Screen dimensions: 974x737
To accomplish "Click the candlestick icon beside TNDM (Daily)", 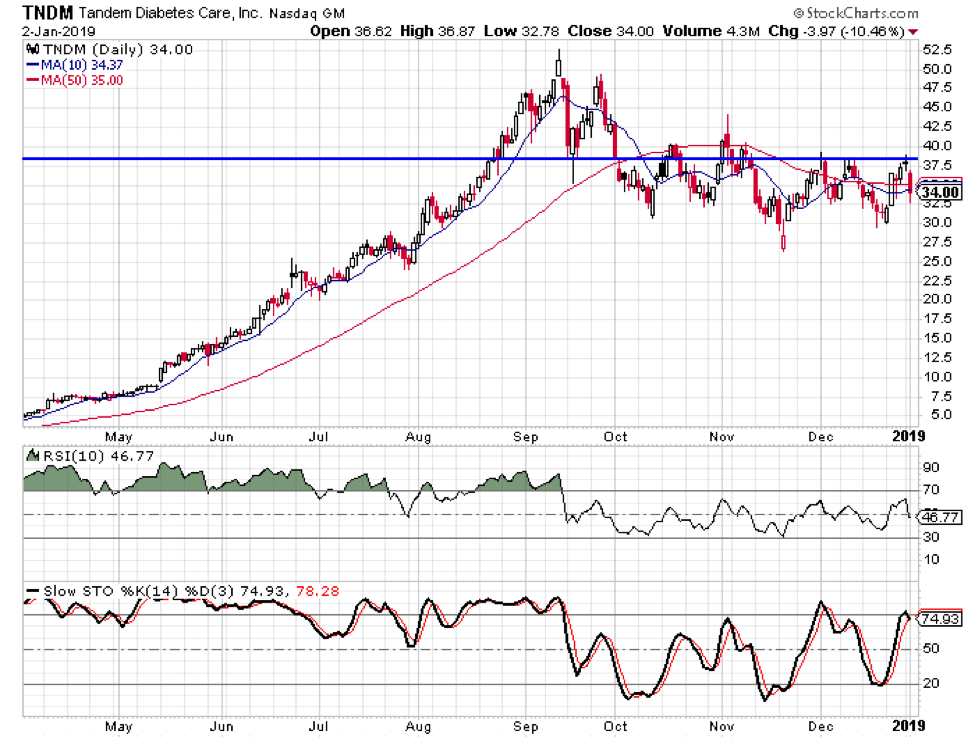I will click(32, 49).
